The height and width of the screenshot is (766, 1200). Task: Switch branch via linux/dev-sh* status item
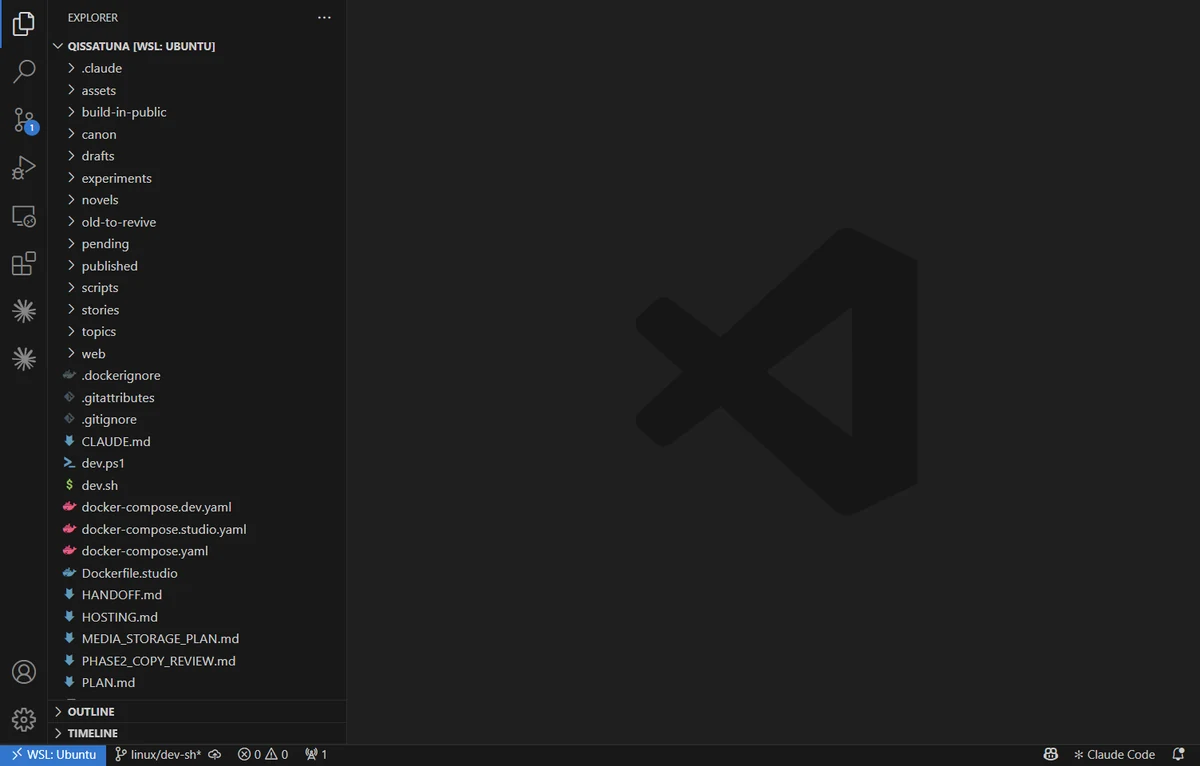pos(158,755)
